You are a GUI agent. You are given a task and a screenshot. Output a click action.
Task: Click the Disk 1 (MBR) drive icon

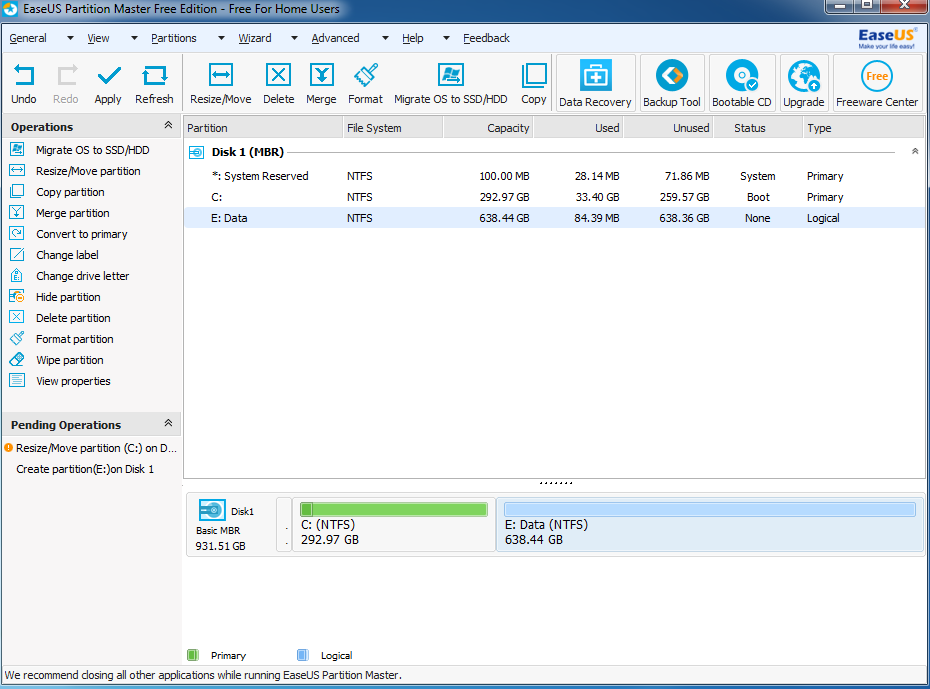(x=196, y=152)
